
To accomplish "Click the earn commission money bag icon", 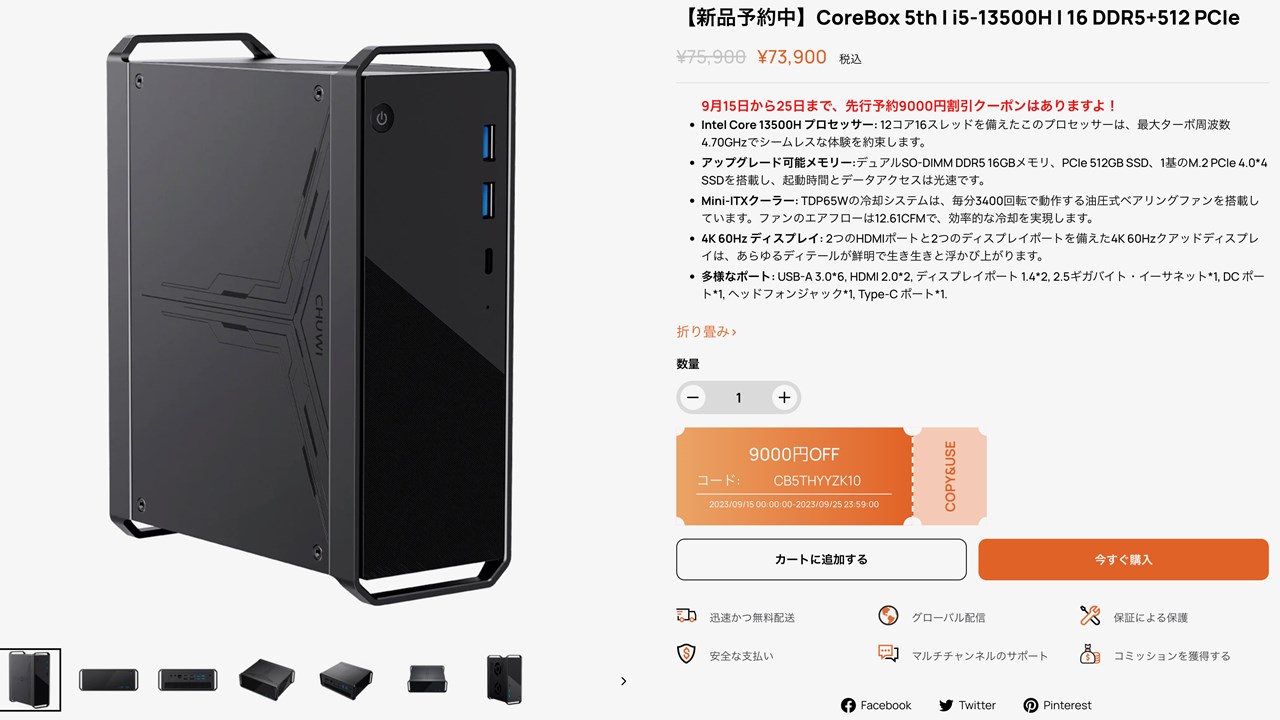I will (x=1090, y=655).
